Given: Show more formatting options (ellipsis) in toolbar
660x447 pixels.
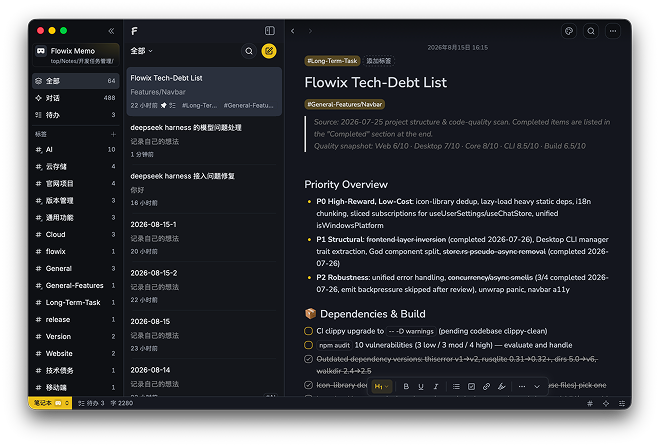Looking at the screenshot, I should click(522, 386).
